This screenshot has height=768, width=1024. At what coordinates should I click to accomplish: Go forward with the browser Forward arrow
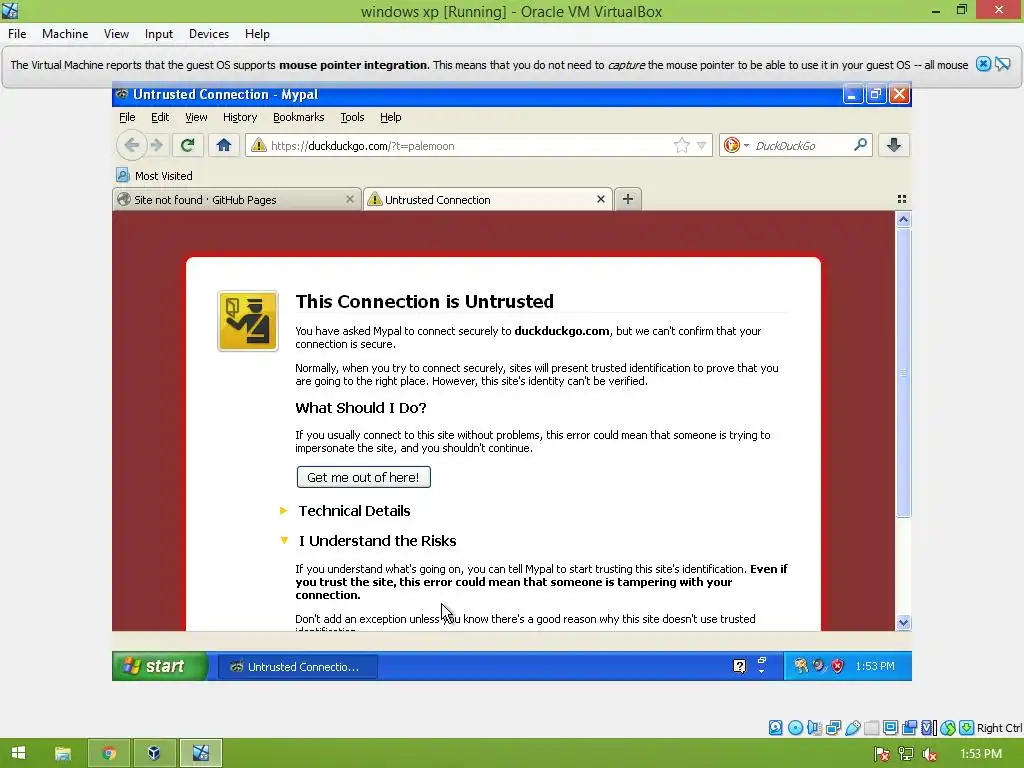(x=157, y=145)
